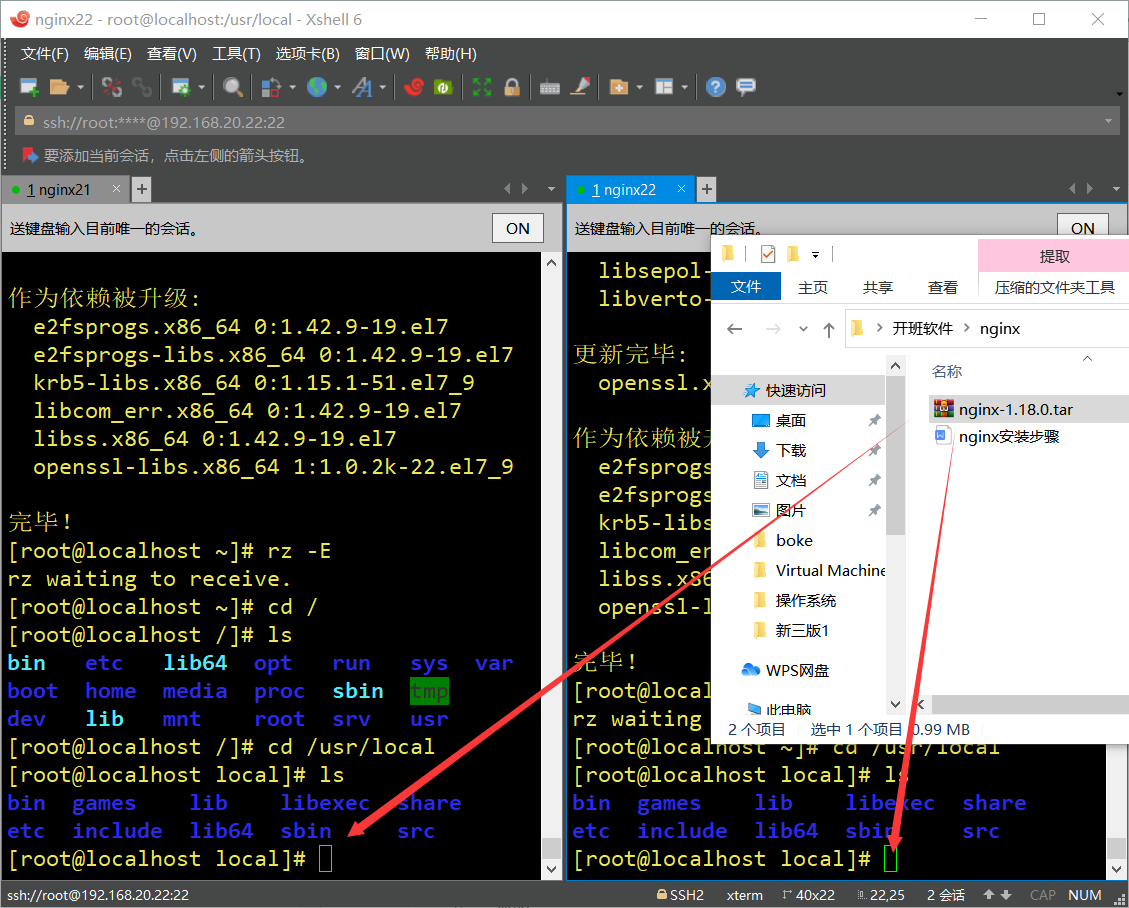
Task: Go back using Explorer's left arrow
Action: click(734, 329)
